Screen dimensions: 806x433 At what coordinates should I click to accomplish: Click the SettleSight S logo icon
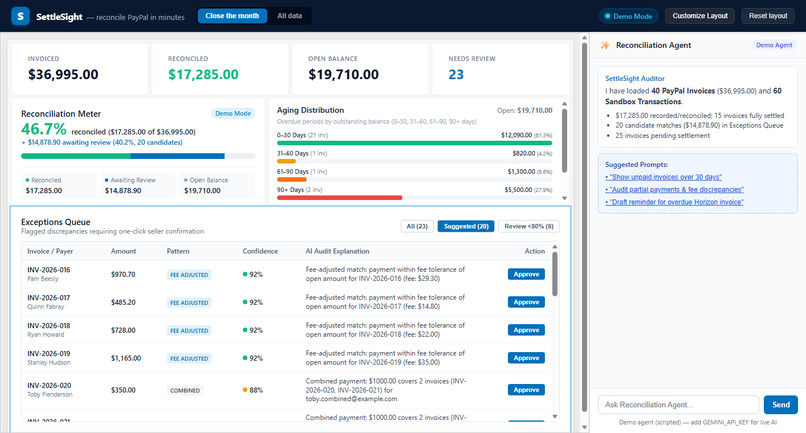(21, 16)
